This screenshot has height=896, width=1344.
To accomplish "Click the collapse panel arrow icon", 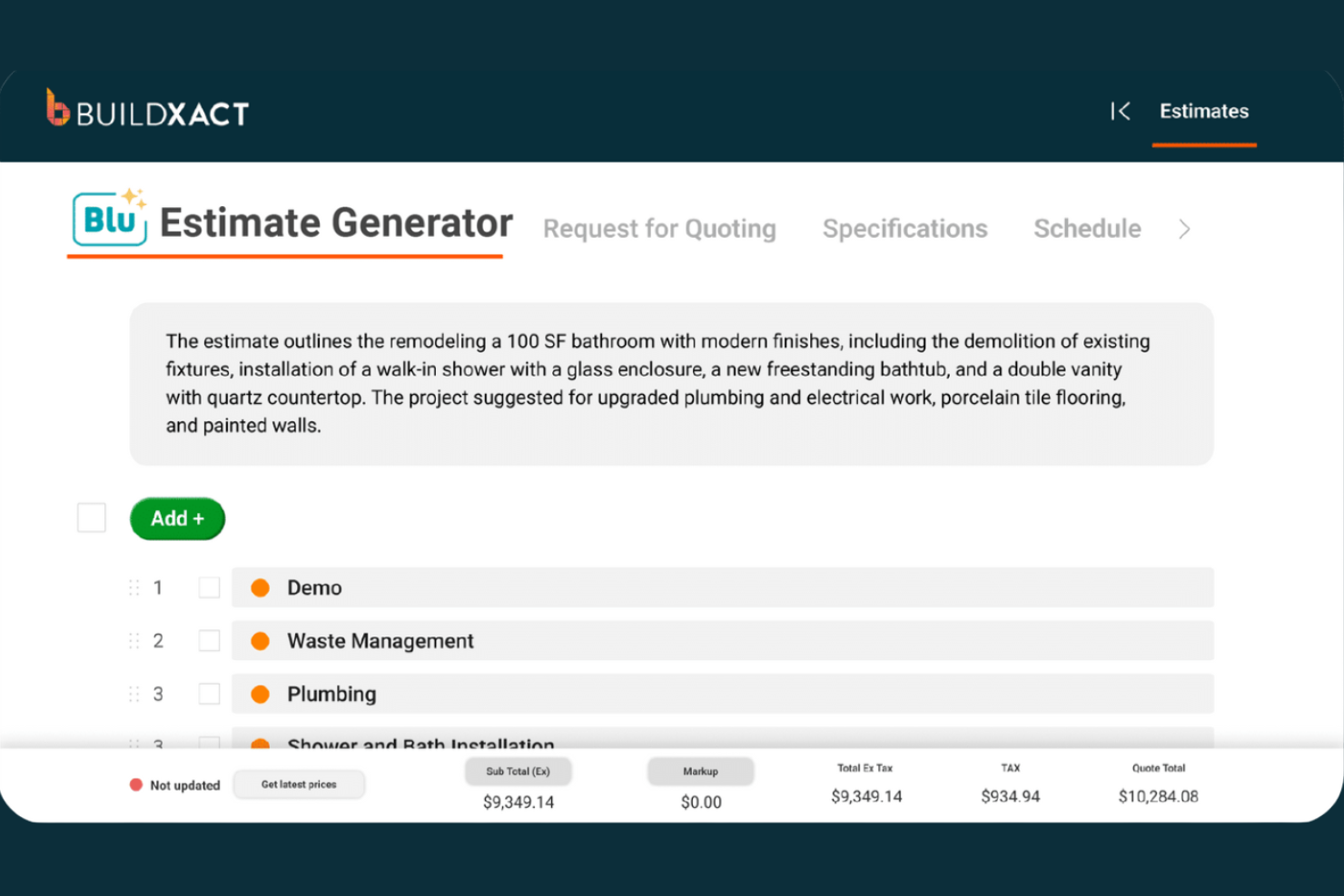I will pos(1120,111).
